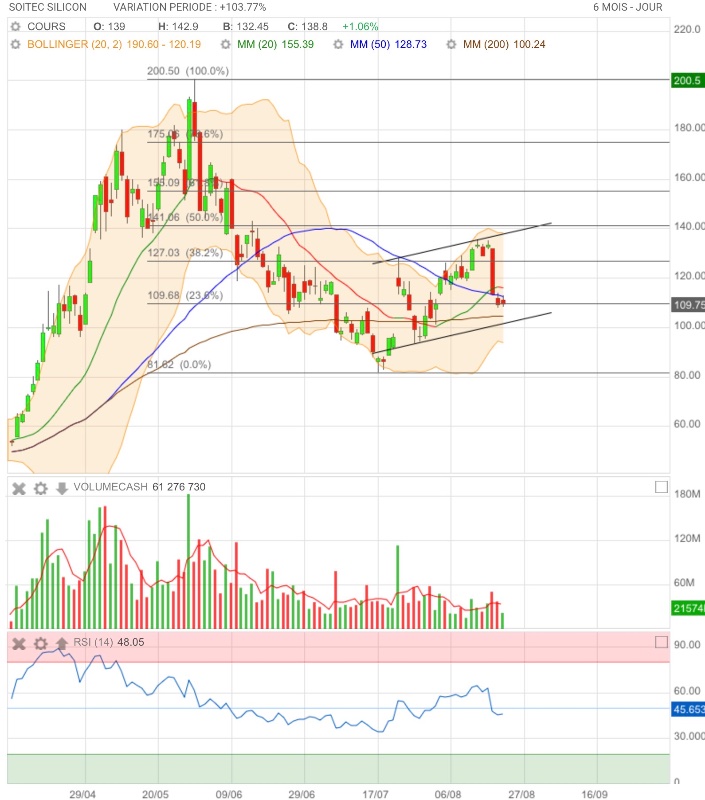
Task: Select the 109.68 (23.6%) Fibonacci label
Action: [x=185, y=295]
